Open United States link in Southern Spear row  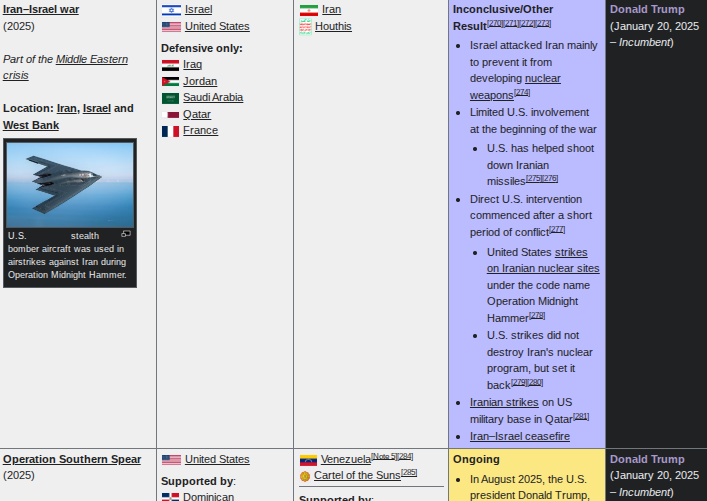click(x=217, y=460)
